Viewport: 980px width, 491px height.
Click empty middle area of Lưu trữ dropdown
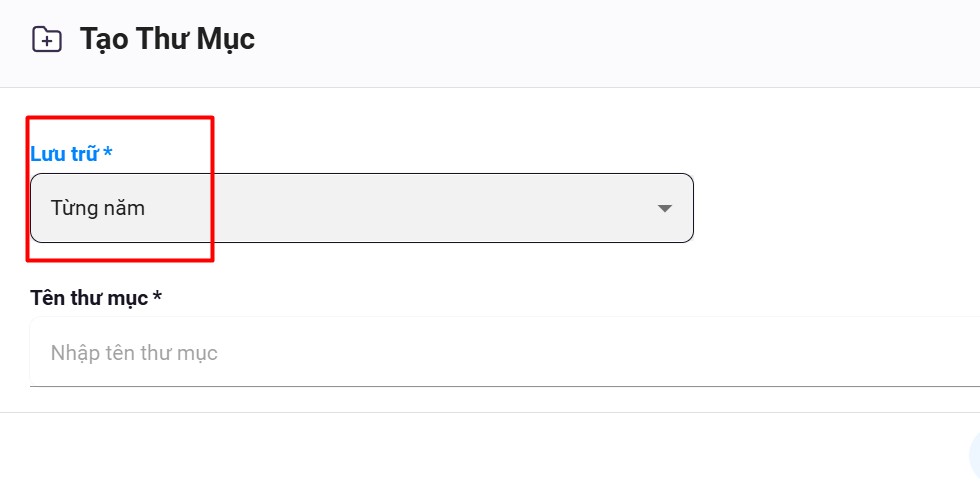(400, 208)
